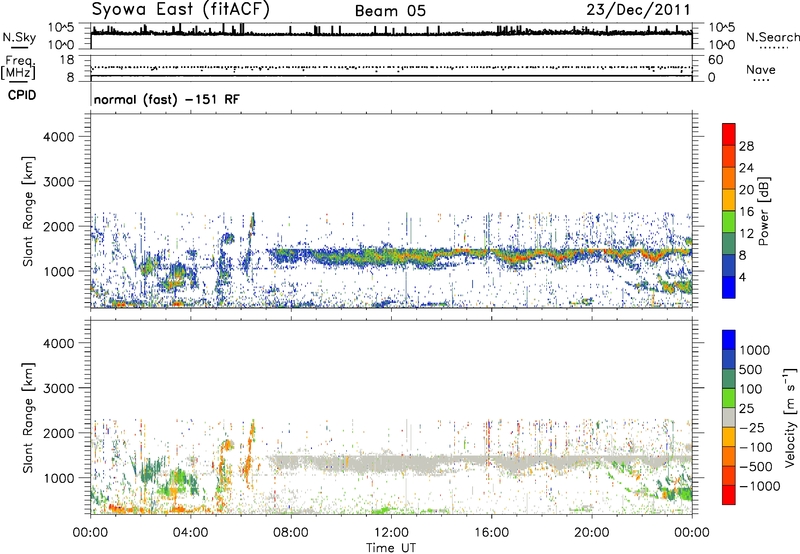Click the green velocity patch near 02:30 UT
This screenshot has width=800, height=554.
click(x=149, y=472)
